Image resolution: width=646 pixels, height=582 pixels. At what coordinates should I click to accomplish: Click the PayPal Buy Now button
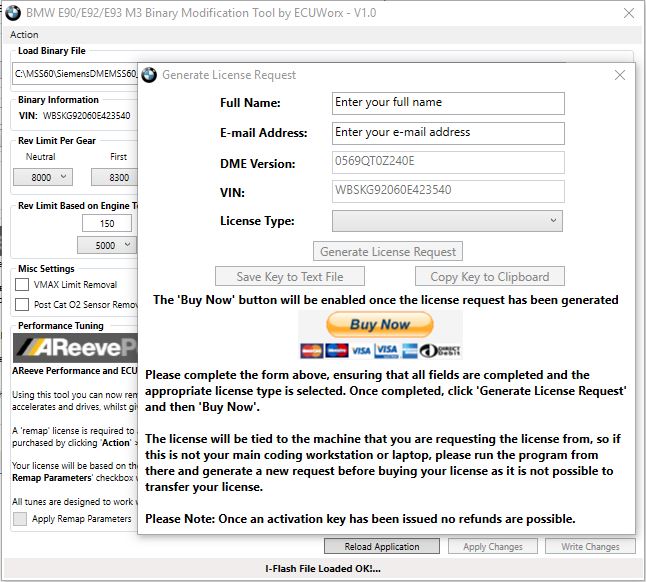380,325
